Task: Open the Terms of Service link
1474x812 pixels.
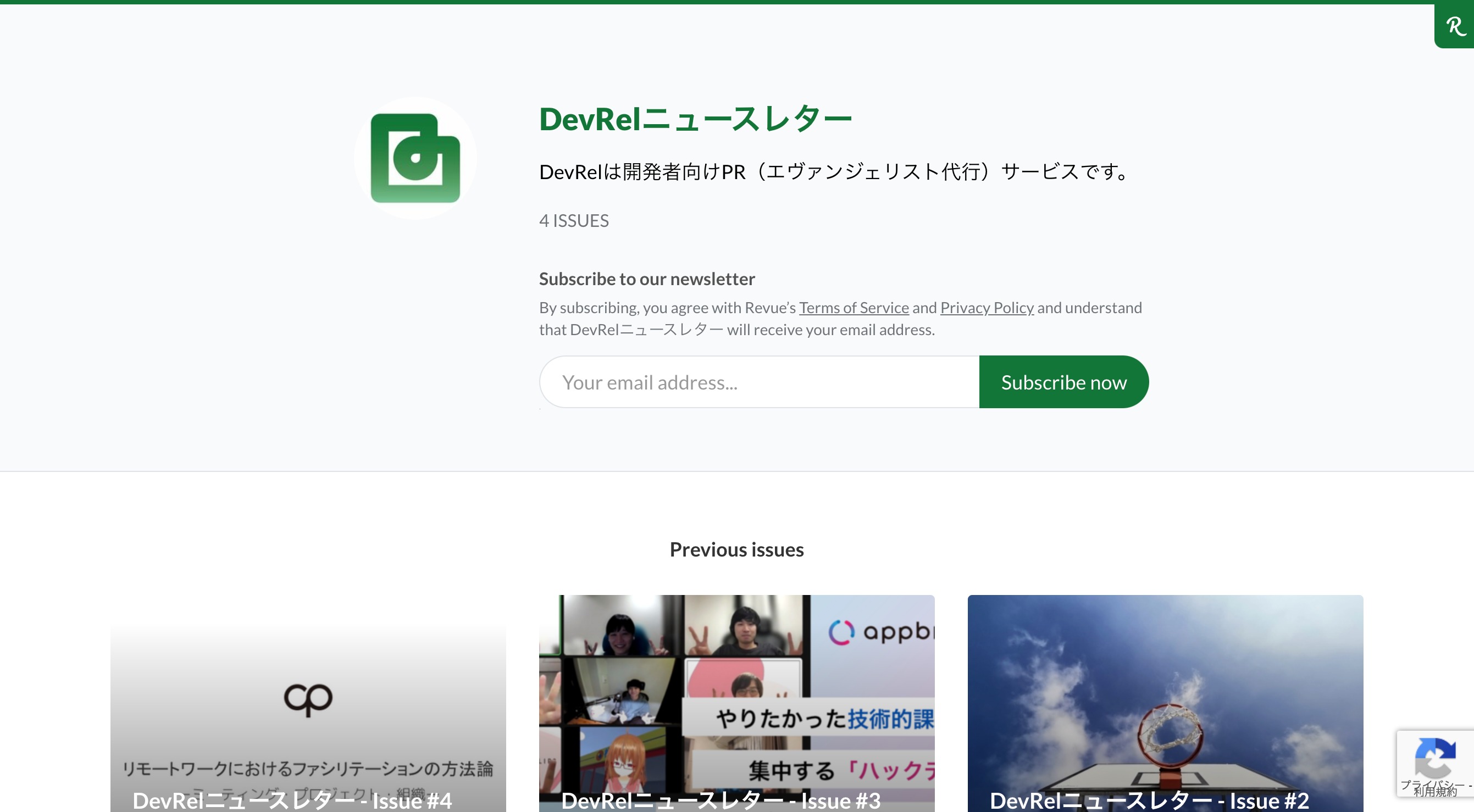Action: tap(853, 308)
